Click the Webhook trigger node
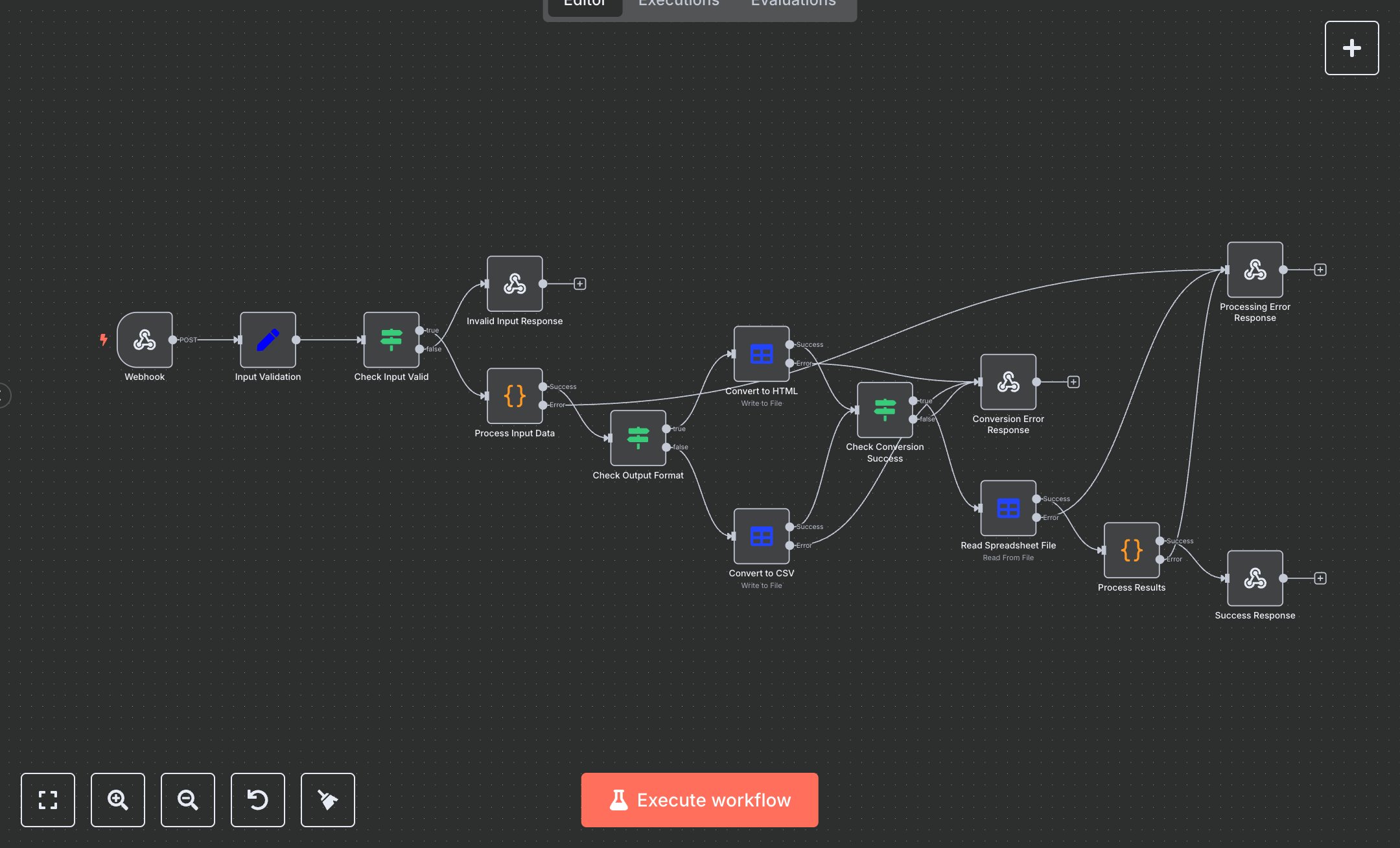 [x=145, y=340]
